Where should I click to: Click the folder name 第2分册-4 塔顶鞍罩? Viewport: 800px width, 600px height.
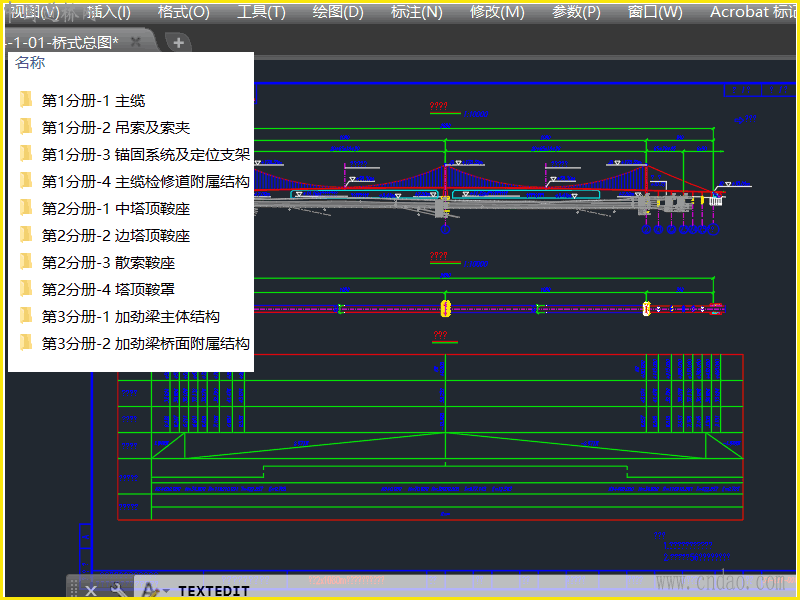click(x=108, y=289)
